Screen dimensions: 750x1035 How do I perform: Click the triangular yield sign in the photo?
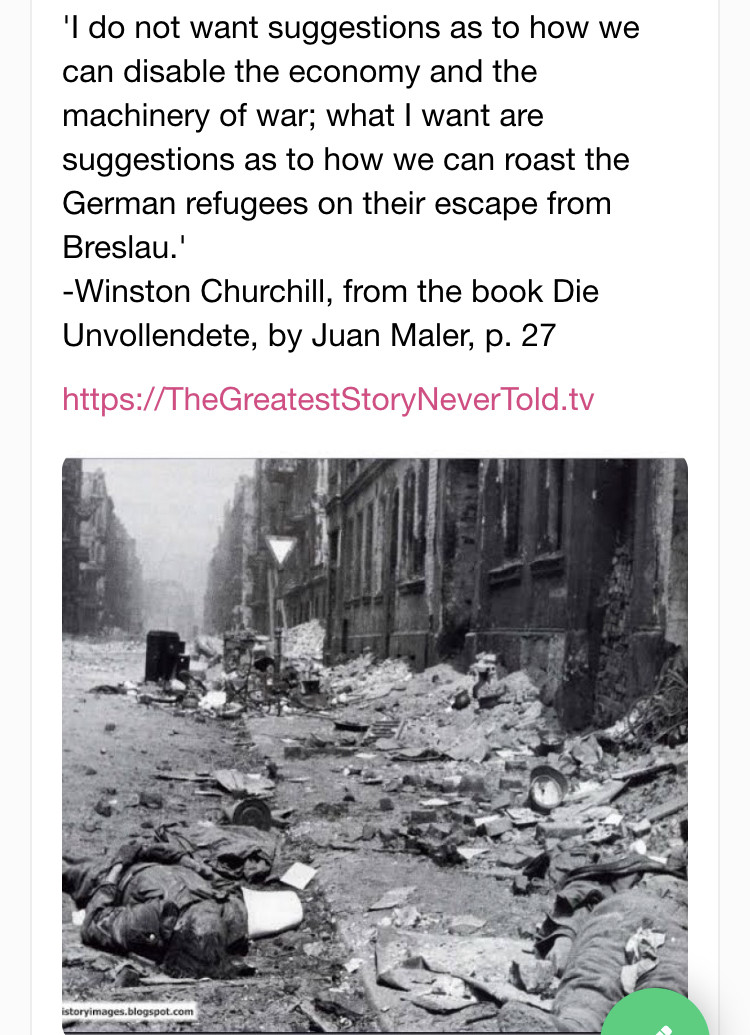coord(281,549)
